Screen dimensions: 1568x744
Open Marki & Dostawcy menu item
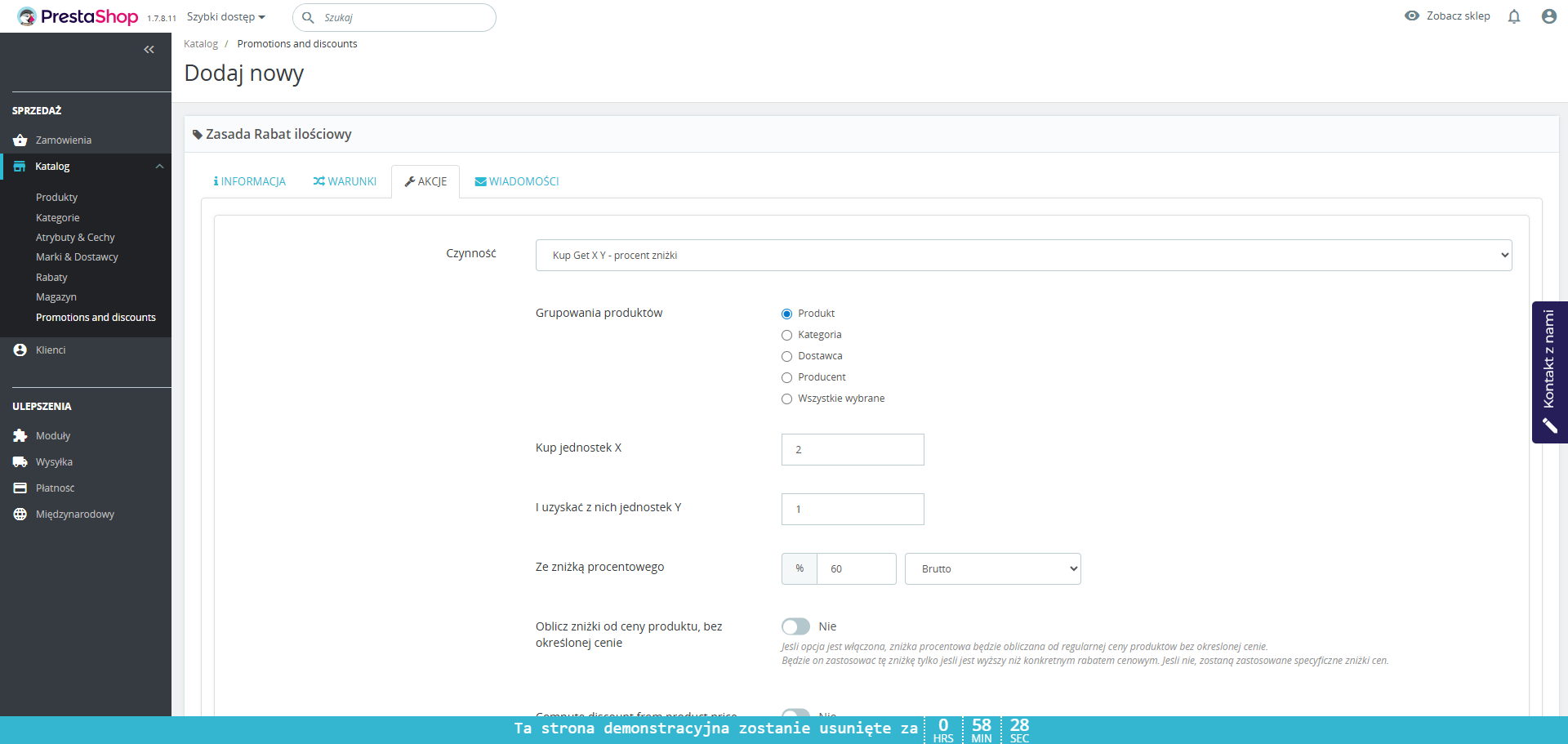[77, 257]
